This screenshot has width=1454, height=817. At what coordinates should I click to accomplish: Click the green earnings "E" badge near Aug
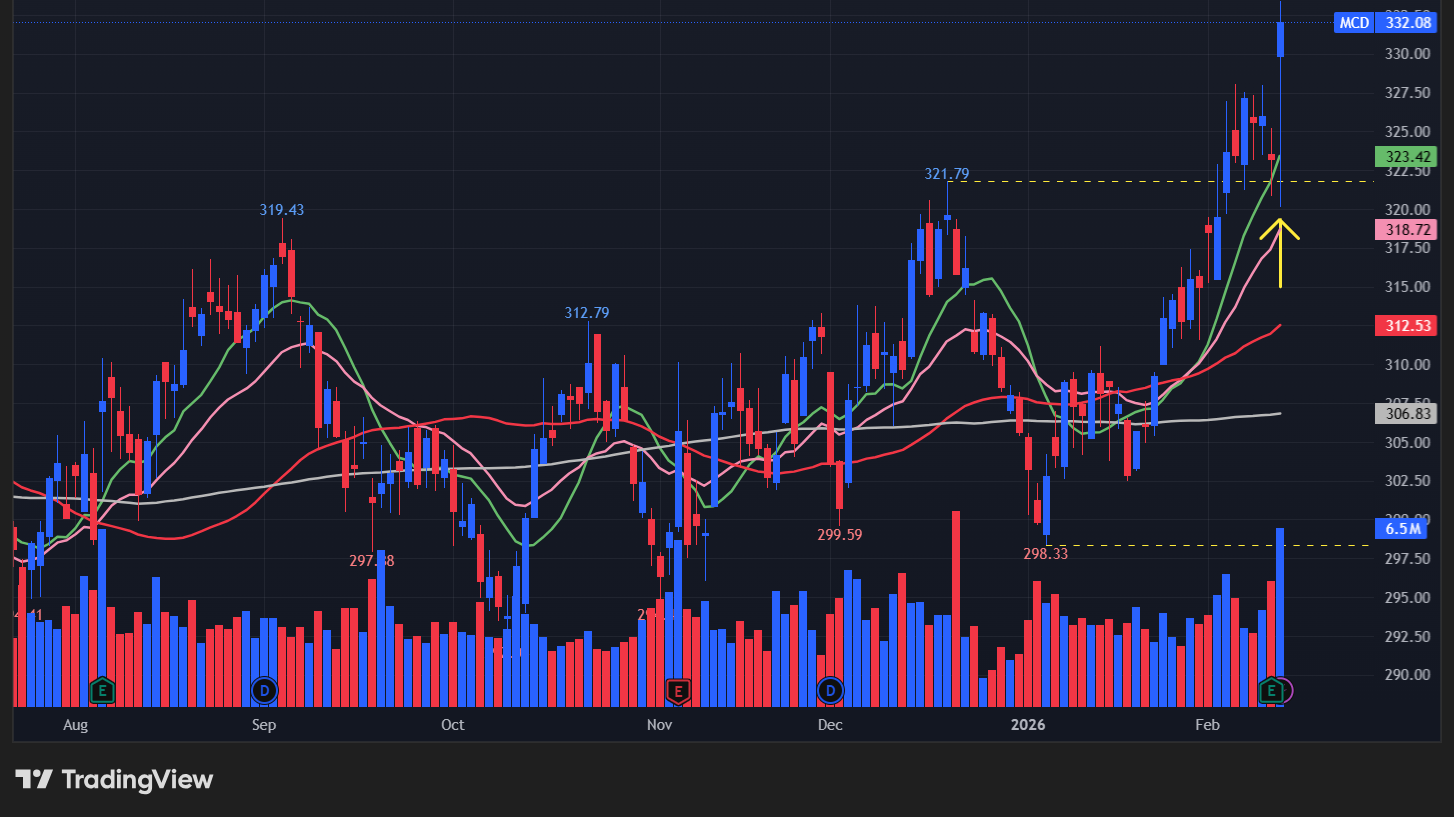point(101,690)
